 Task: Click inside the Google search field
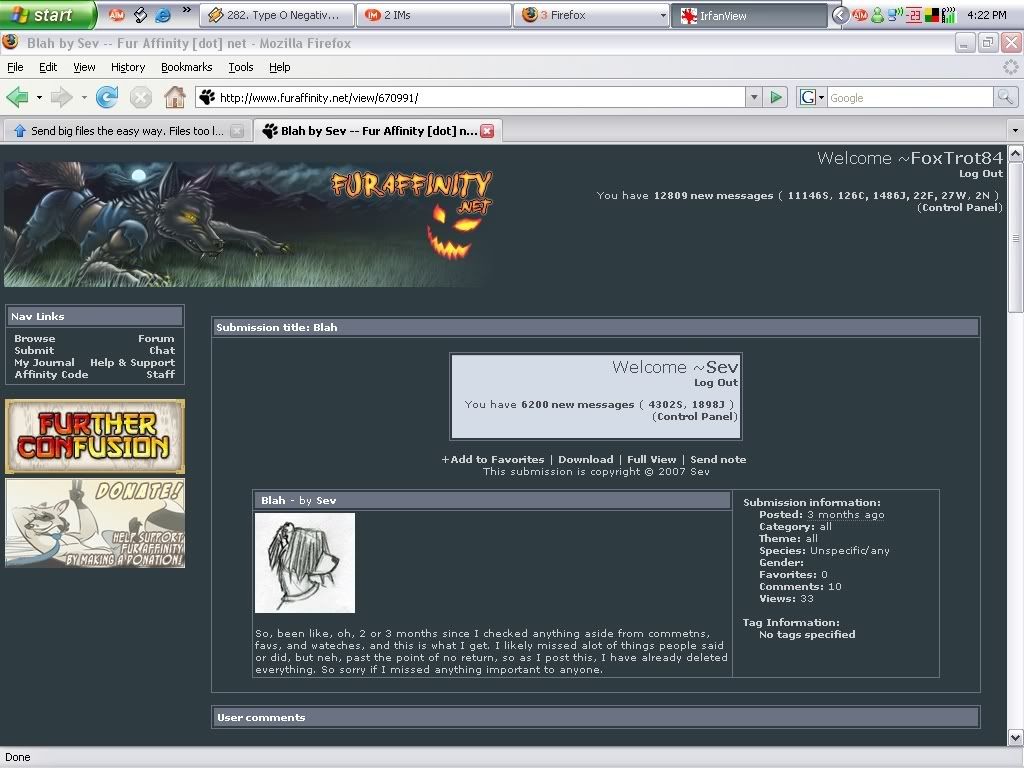908,97
